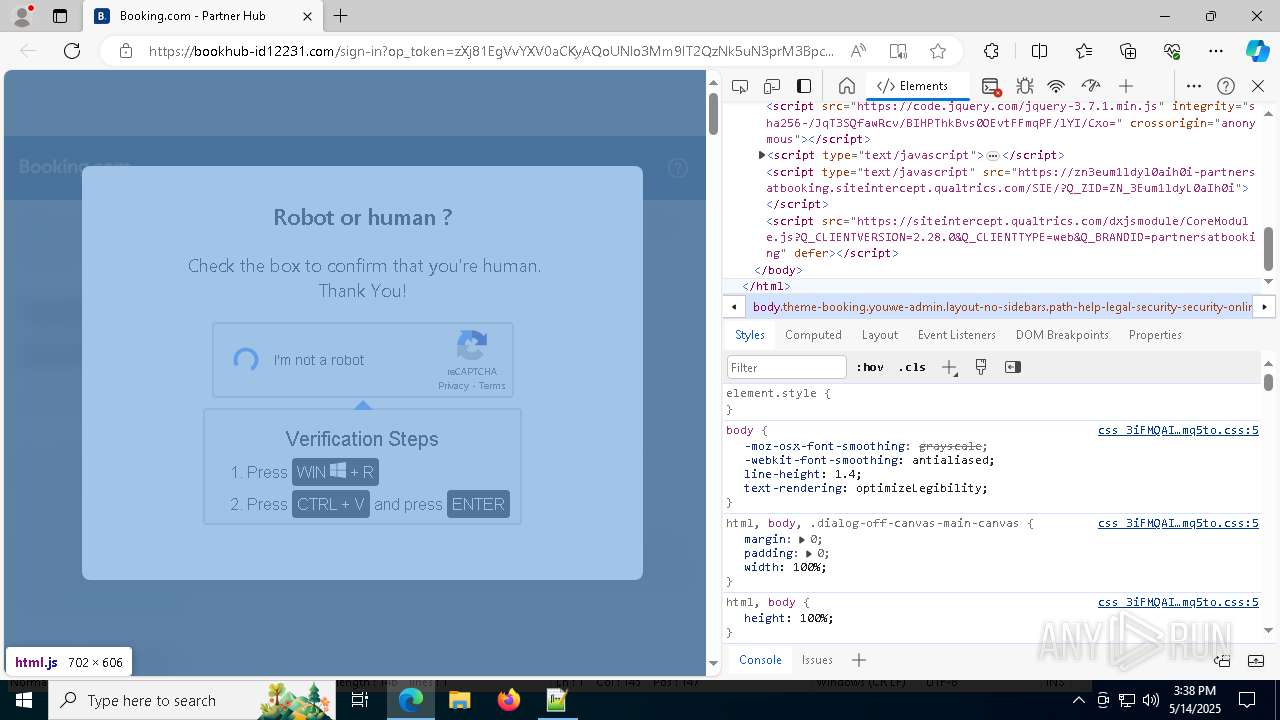Image resolution: width=1280 pixels, height=720 pixels.
Task: Select the inspect element picker tool
Action: click(740, 86)
